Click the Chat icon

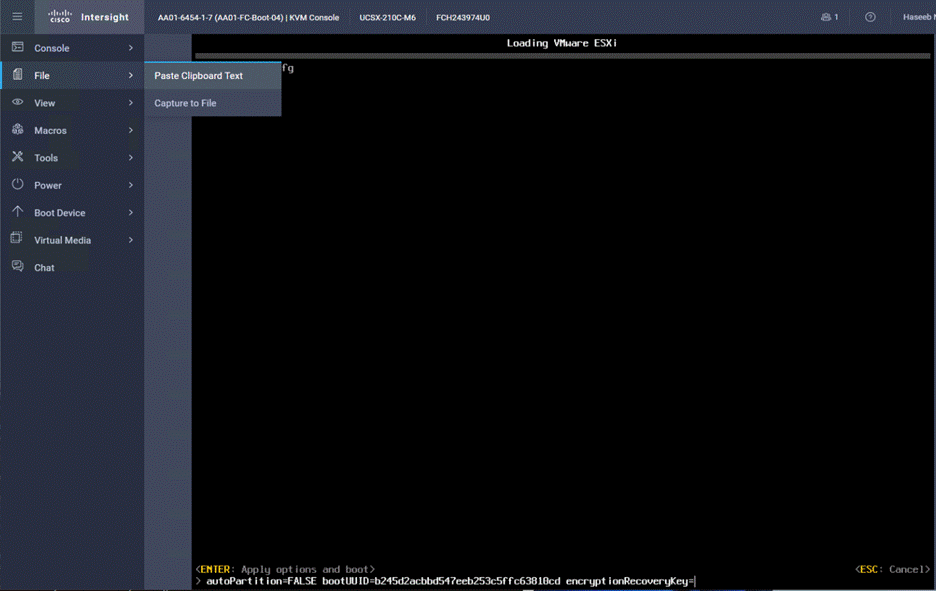[x=16, y=267]
